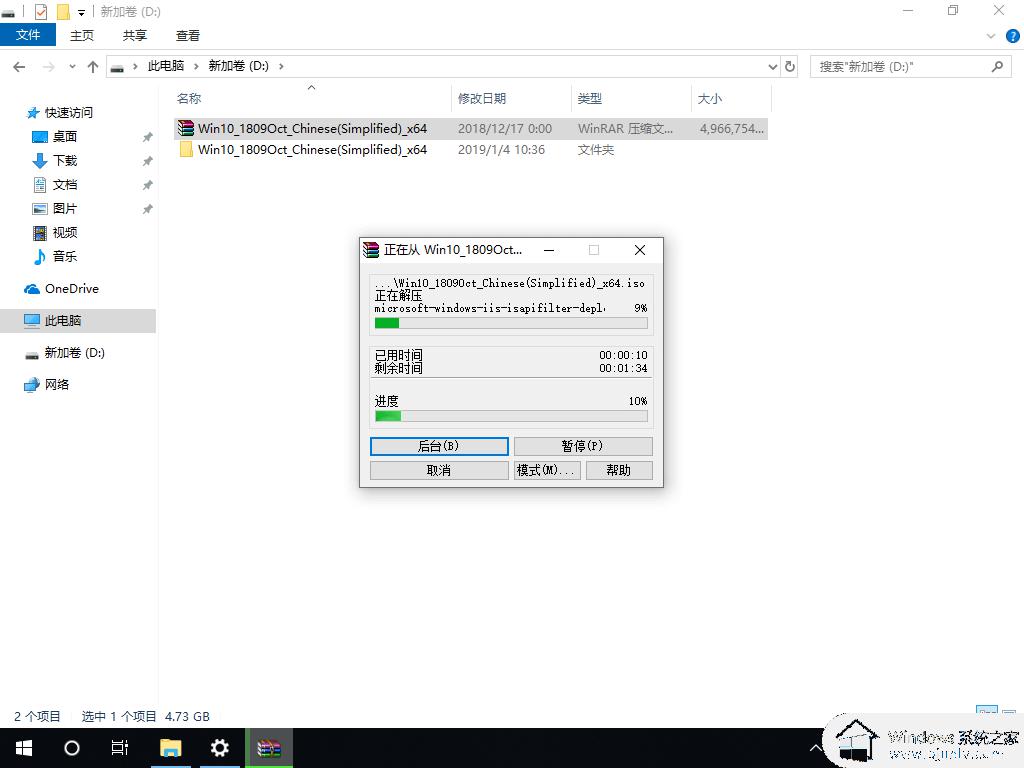Open 桌面 in quick access
This screenshot has width=1024, height=768.
pyautogui.click(x=65, y=136)
